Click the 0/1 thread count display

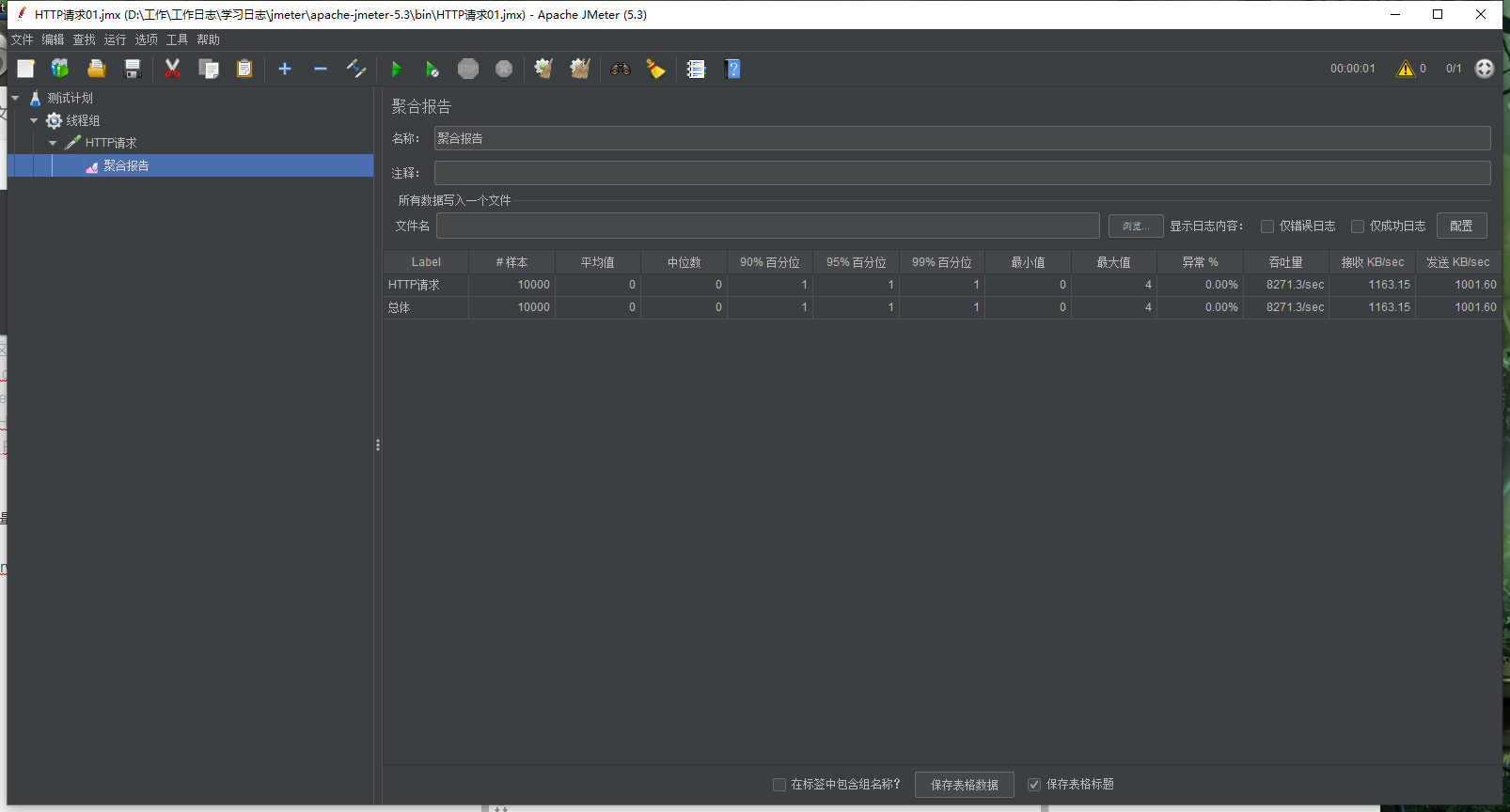[x=1454, y=69]
